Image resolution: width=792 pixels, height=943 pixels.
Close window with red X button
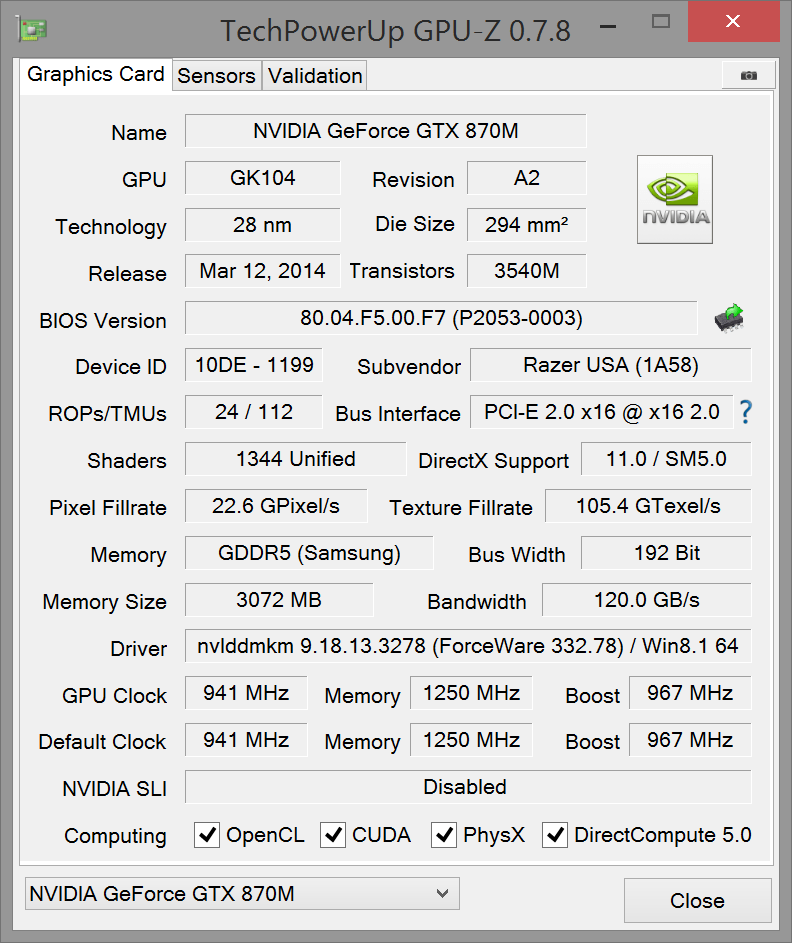tap(733, 22)
